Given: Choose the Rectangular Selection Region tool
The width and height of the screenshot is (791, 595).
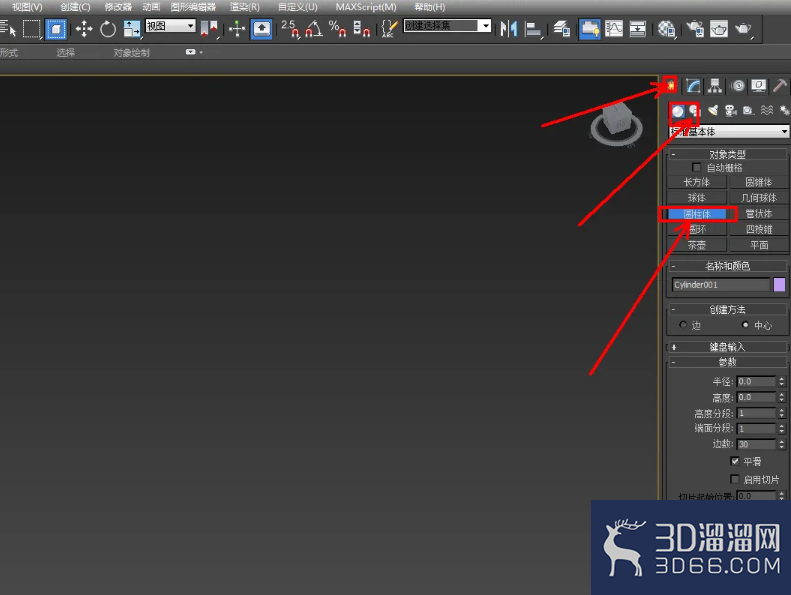Looking at the screenshot, I should (x=32, y=29).
